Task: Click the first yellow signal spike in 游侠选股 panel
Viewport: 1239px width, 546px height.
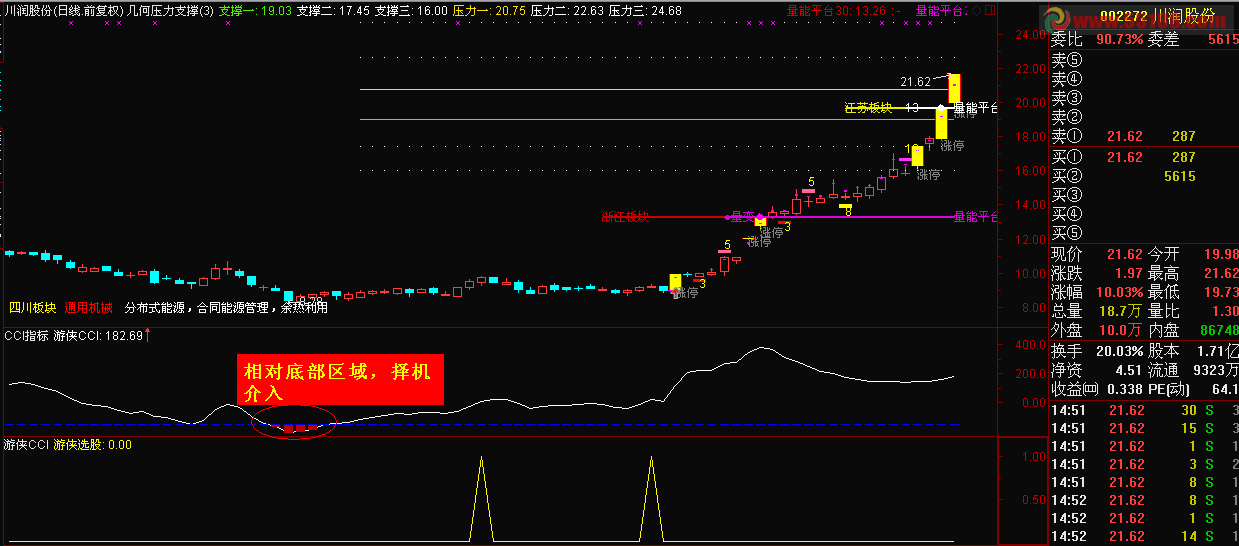Action: (x=482, y=498)
